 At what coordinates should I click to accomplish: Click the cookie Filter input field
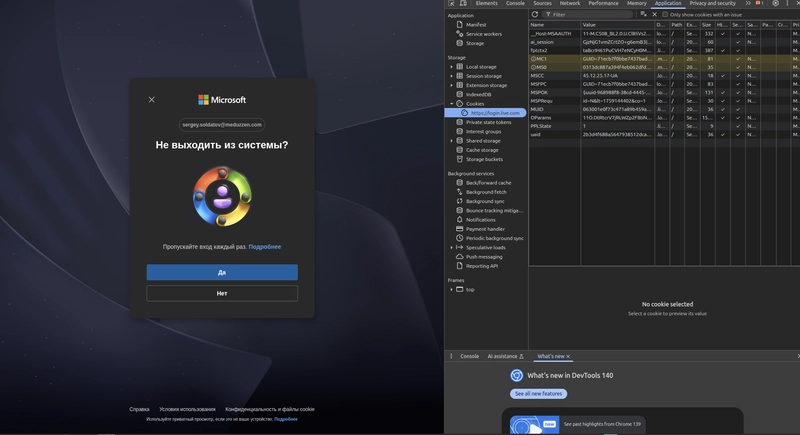[x=590, y=15]
